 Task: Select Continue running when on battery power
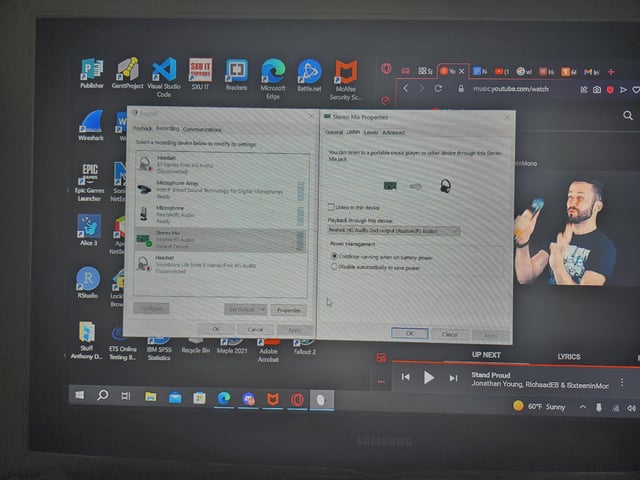point(334,256)
